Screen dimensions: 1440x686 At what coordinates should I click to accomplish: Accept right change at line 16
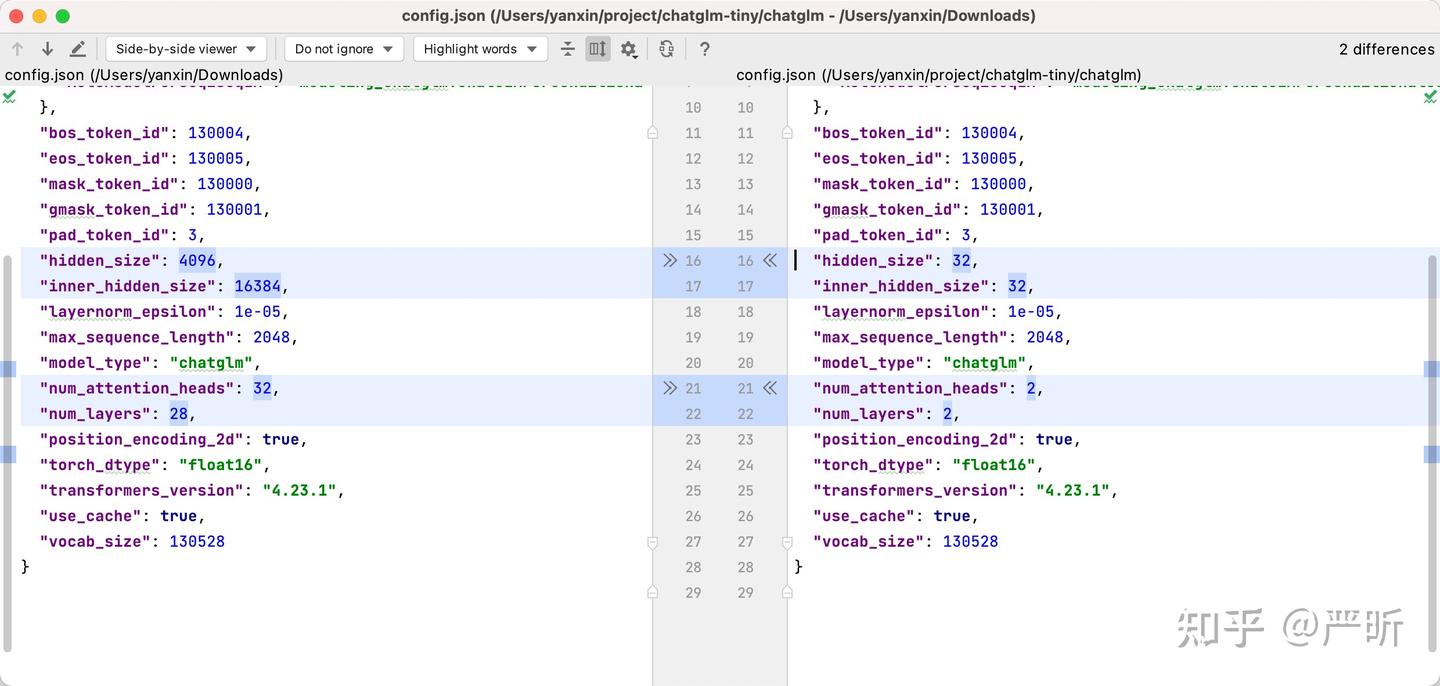coord(770,261)
